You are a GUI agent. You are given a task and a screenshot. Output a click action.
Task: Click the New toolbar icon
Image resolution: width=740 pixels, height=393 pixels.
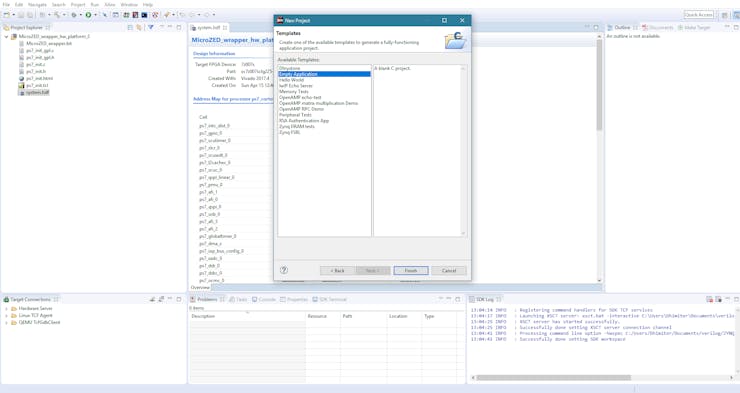click(x=7, y=15)
